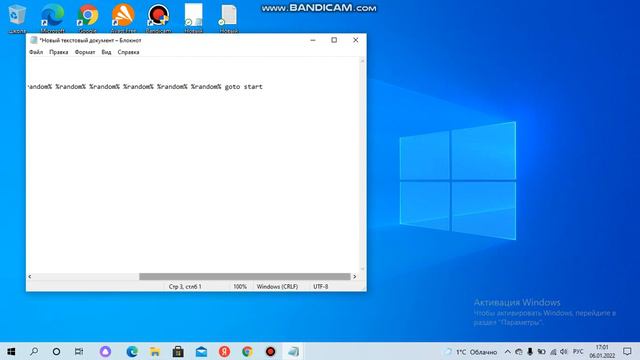Select the orange Avast desktop shortcut
This screenshot has height=360, width=640.
(x=123, y=18)
